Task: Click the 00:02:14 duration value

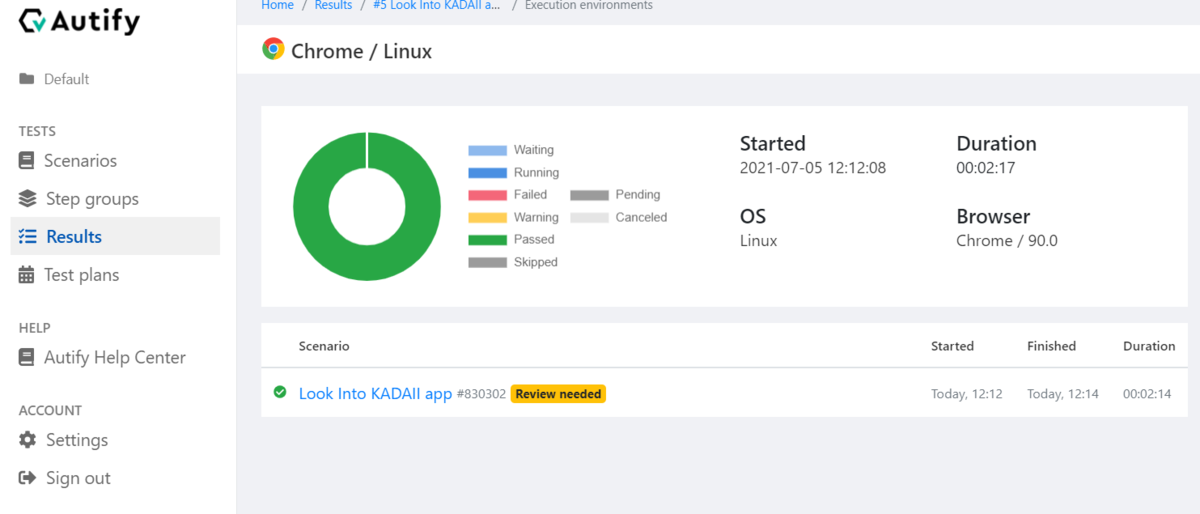Action: point(1147,394)
